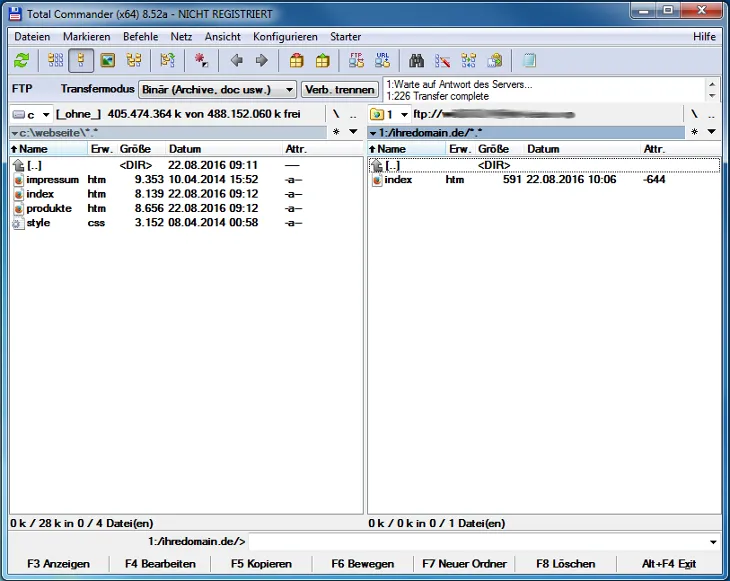Image resolution: width=730 pixels, height=581 pixels.
Task: Open the Hilfe menu
Action: tap(704, 37)
